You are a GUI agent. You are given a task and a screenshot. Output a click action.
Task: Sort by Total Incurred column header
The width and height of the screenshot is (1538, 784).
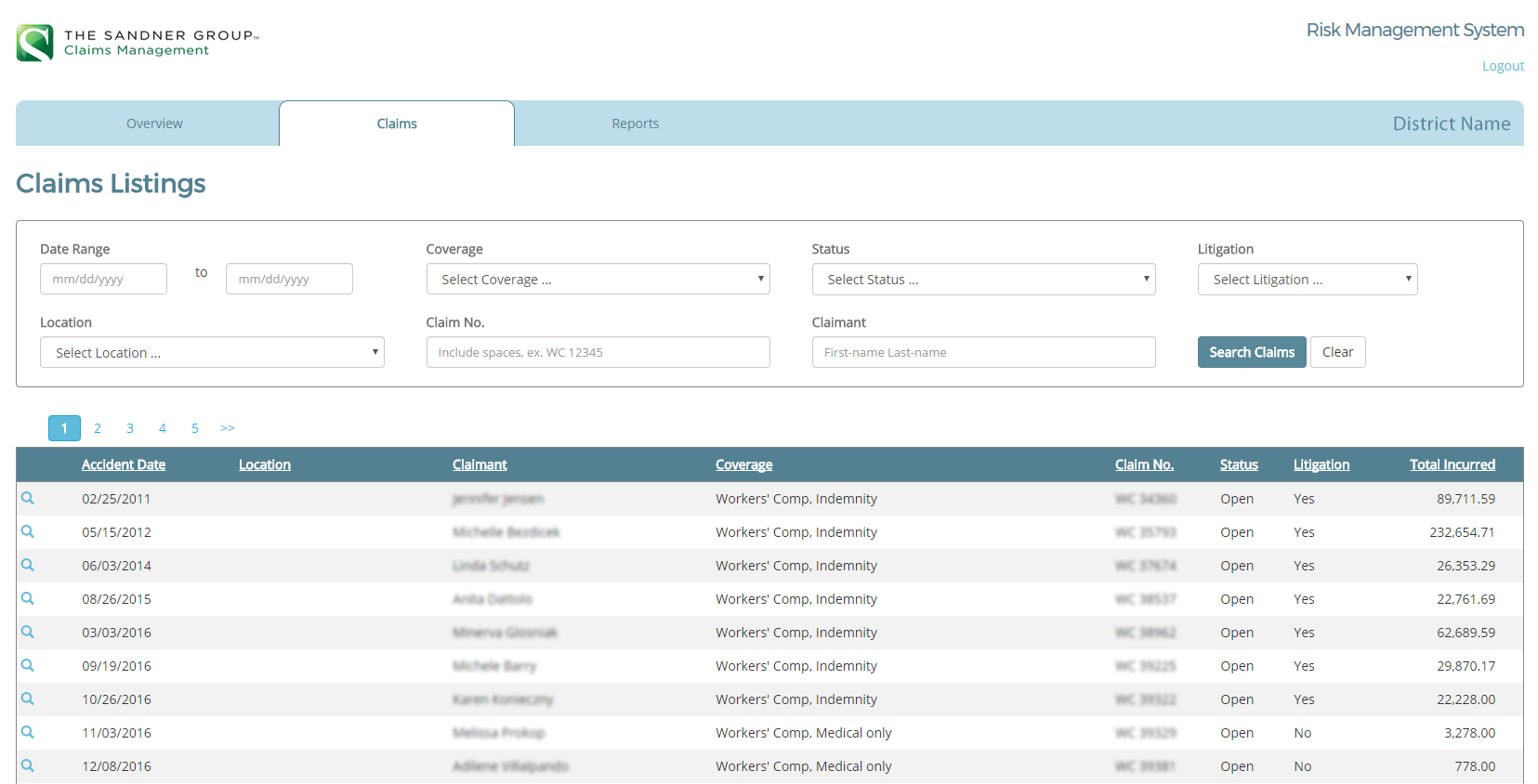point(1452,464)
